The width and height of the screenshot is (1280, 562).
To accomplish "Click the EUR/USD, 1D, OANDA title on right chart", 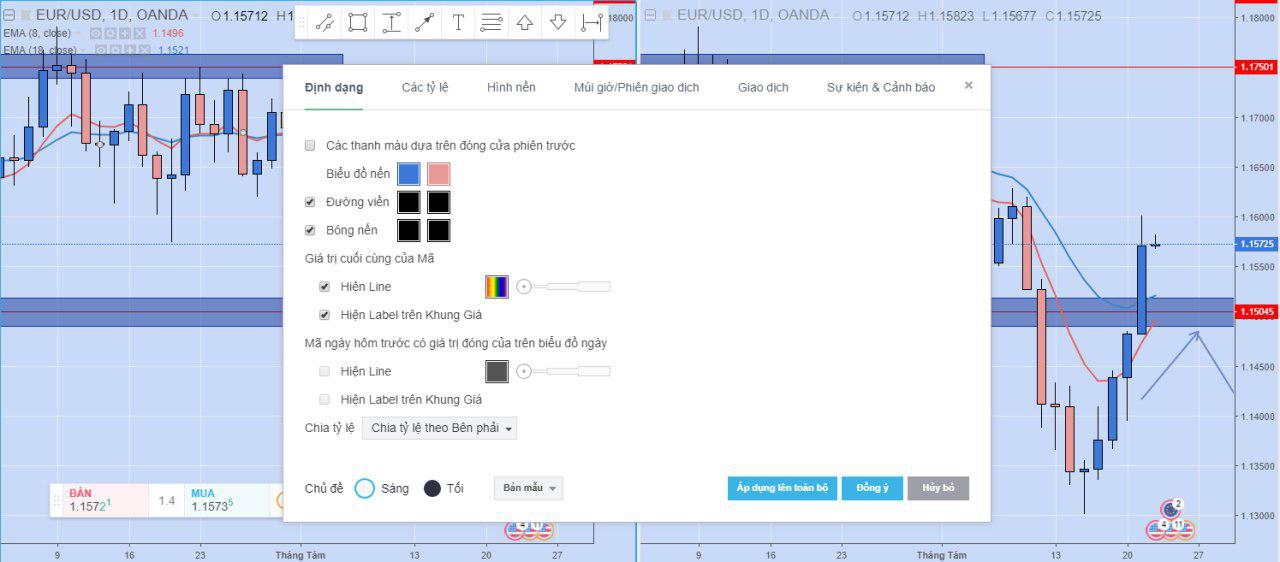I will pos(753,15).
